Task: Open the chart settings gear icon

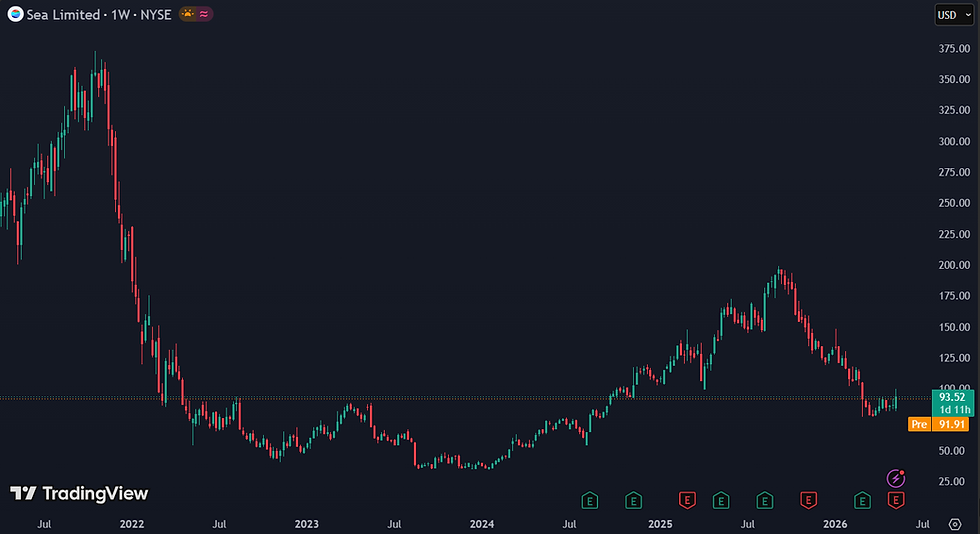Action: (x=955, y=524)
